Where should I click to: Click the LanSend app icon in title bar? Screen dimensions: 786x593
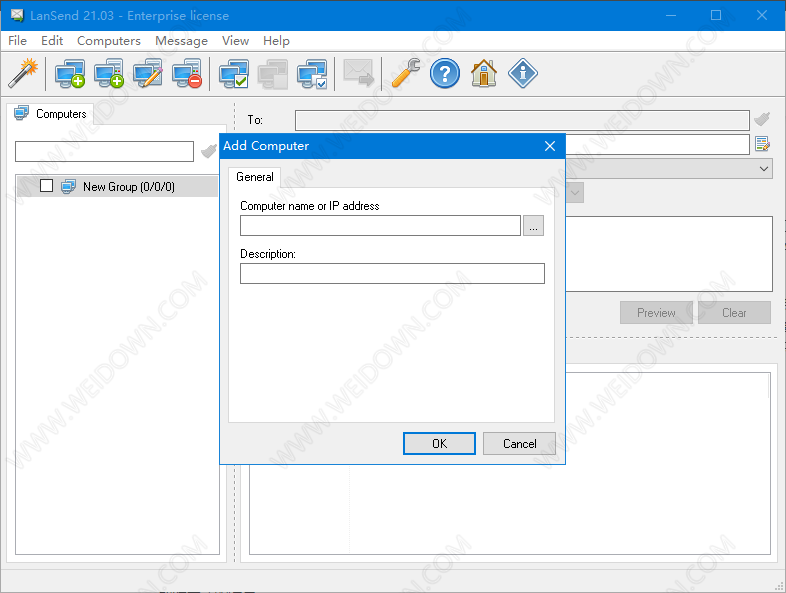[x=17, y=16]
